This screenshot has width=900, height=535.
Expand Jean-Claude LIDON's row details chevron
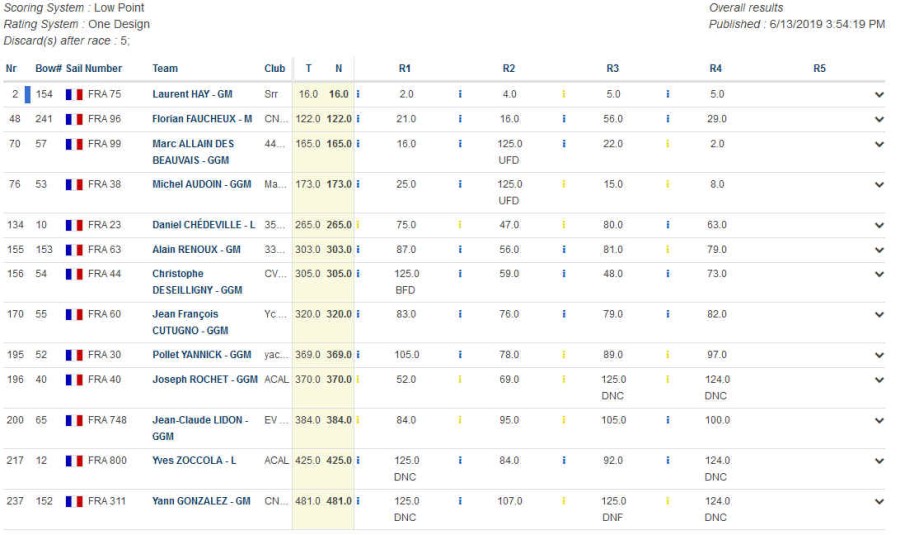pos(879,420)
